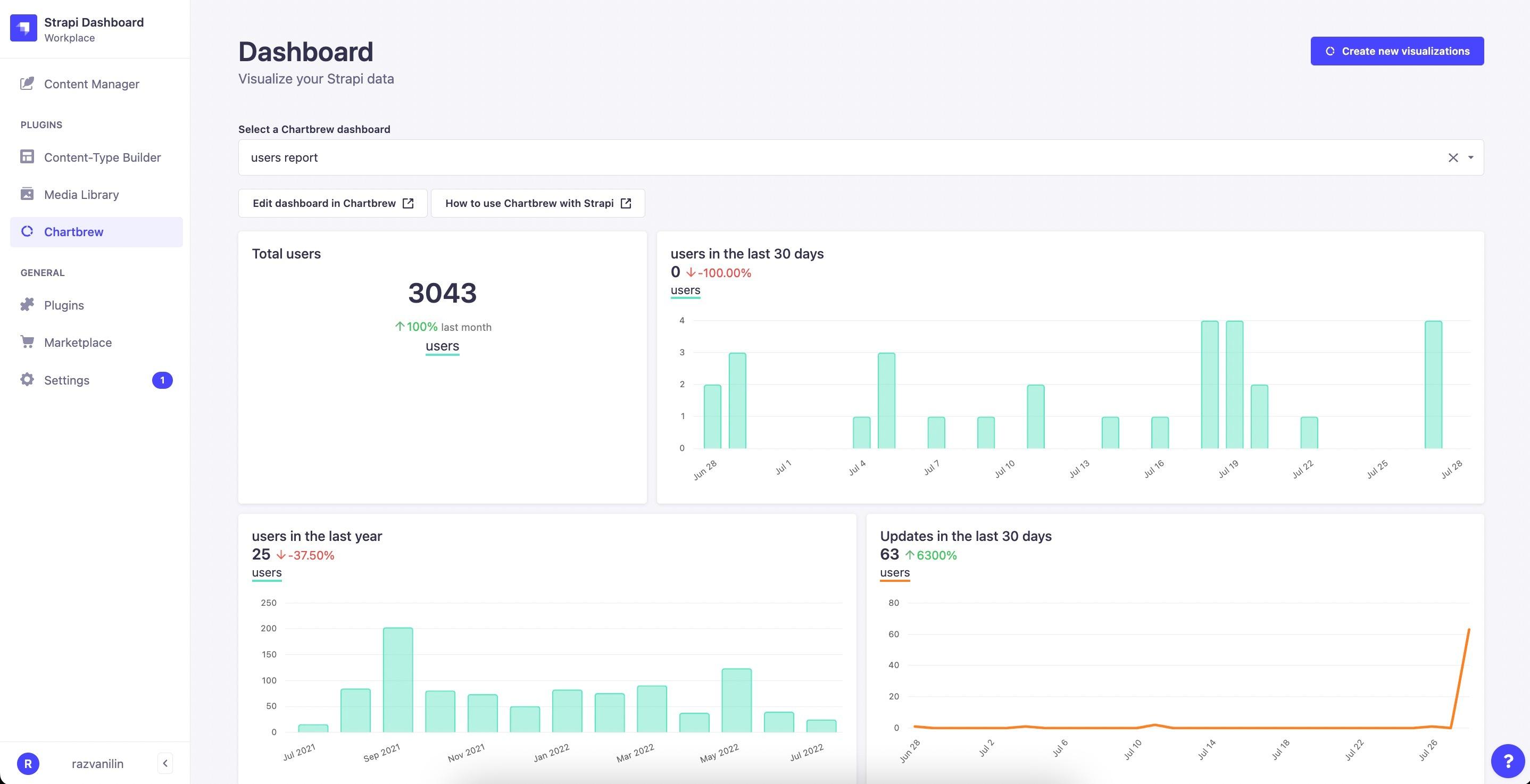Click the users report dashboard select field

pyautogui.click(x=861, y=157)
